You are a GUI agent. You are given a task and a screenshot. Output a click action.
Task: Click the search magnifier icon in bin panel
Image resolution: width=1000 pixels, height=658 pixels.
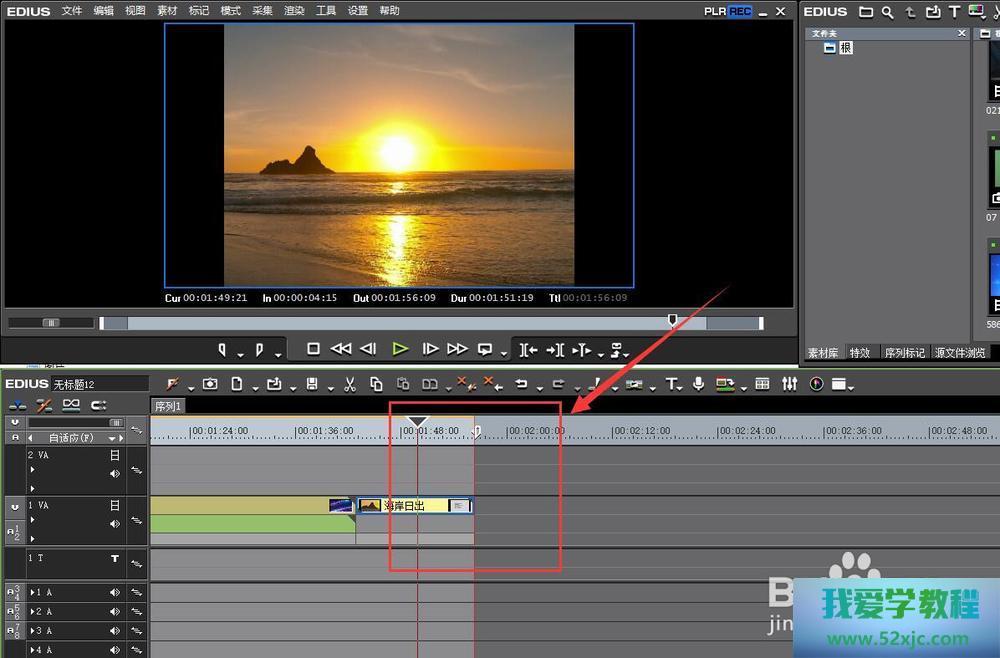(888, 12)
